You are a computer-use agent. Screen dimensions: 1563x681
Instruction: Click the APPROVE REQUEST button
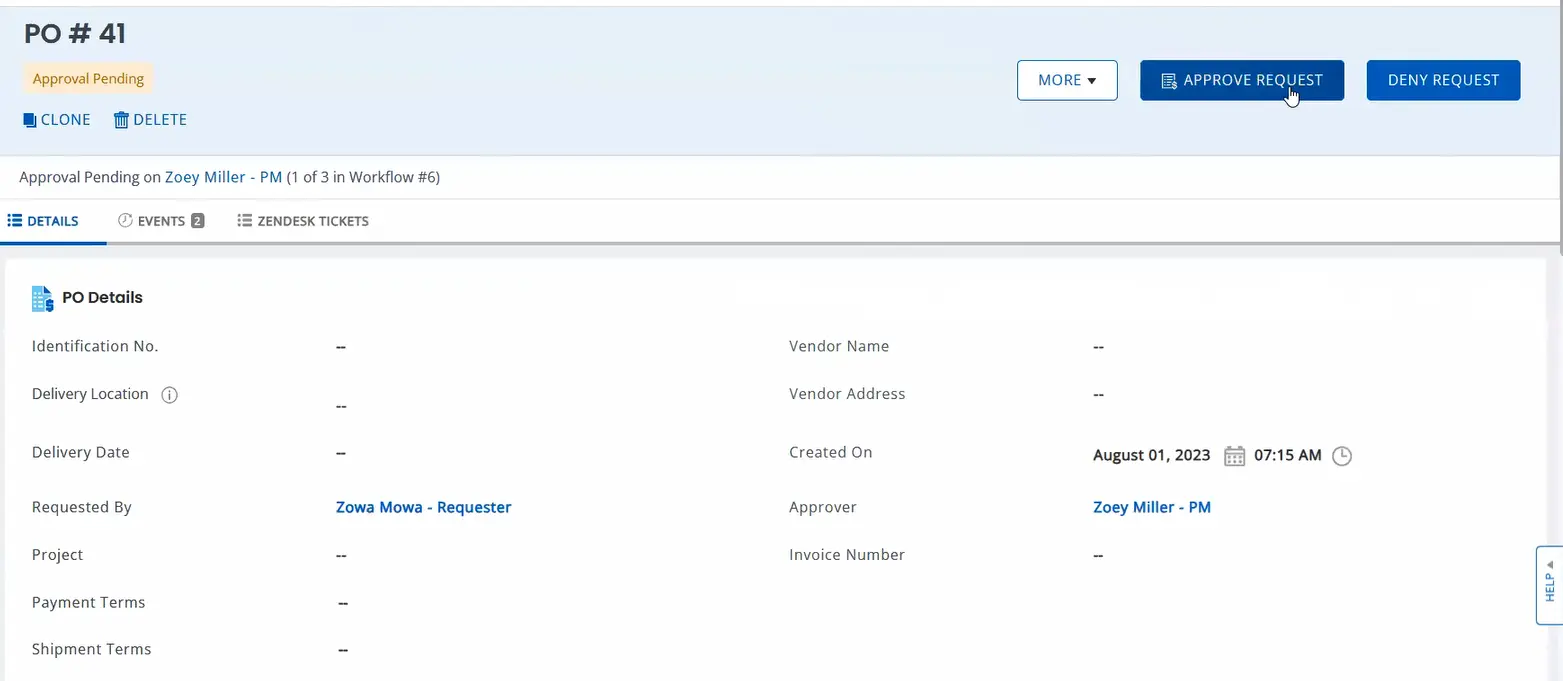pos(1242,80)
